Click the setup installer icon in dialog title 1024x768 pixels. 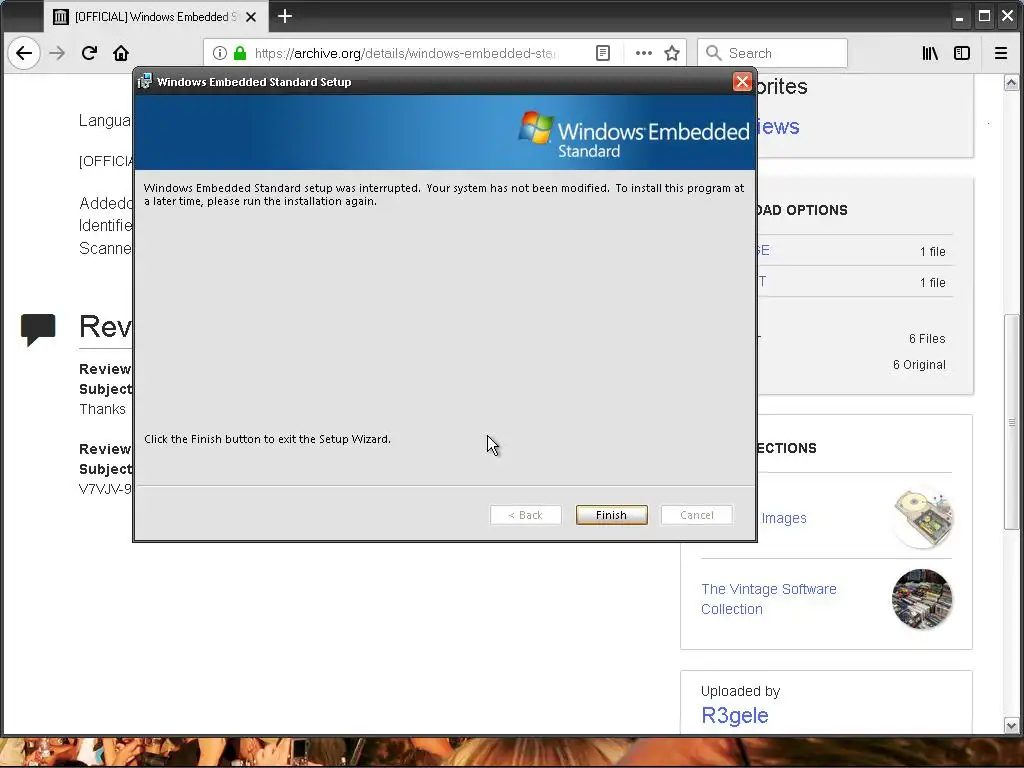click(x=144, y=82)
